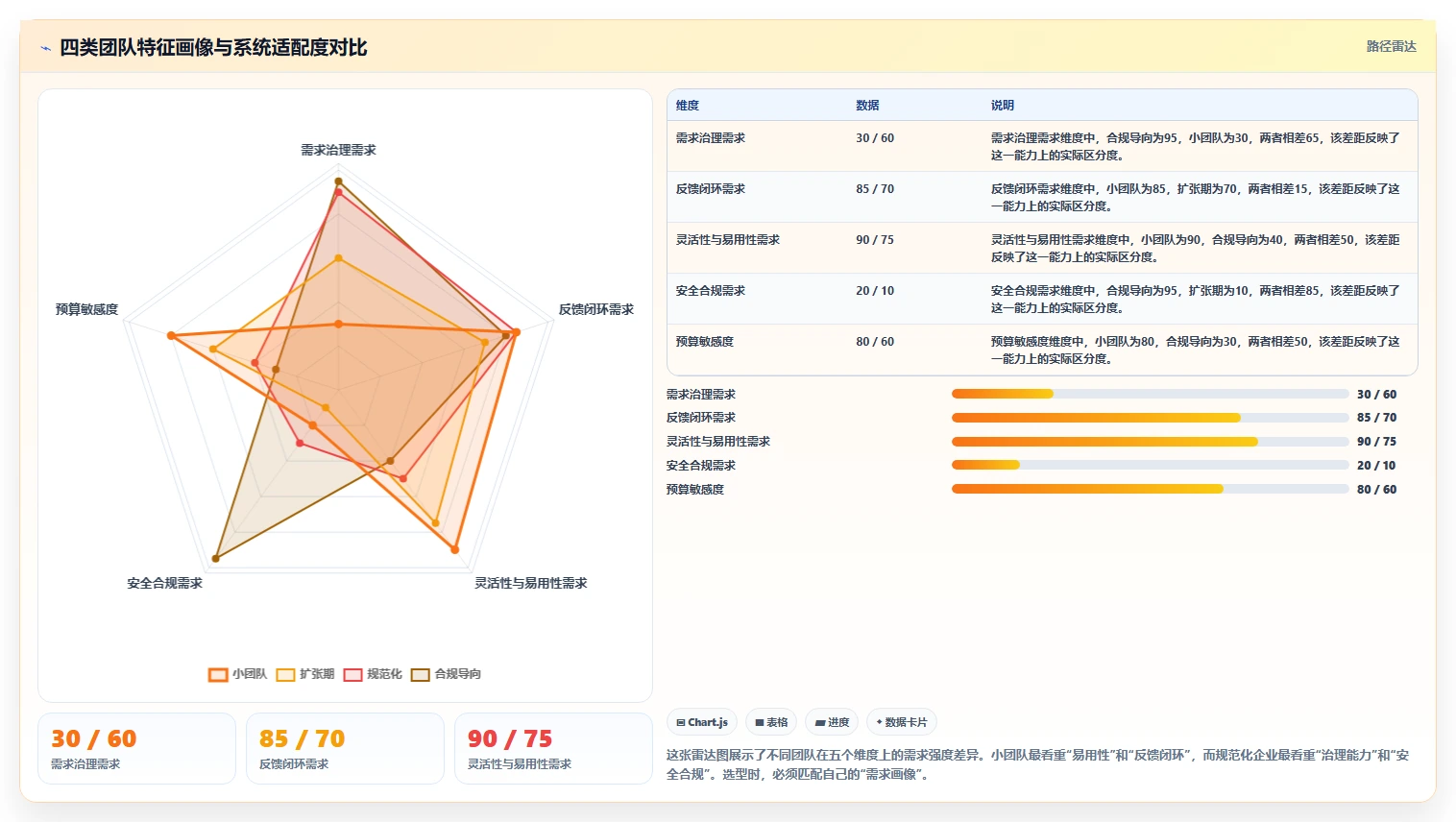The height and width of the screenshot is (822, 1456).
Task: Click 小团队 data point on 灵活性与易用性需求 axis
Action: point(455,549)
